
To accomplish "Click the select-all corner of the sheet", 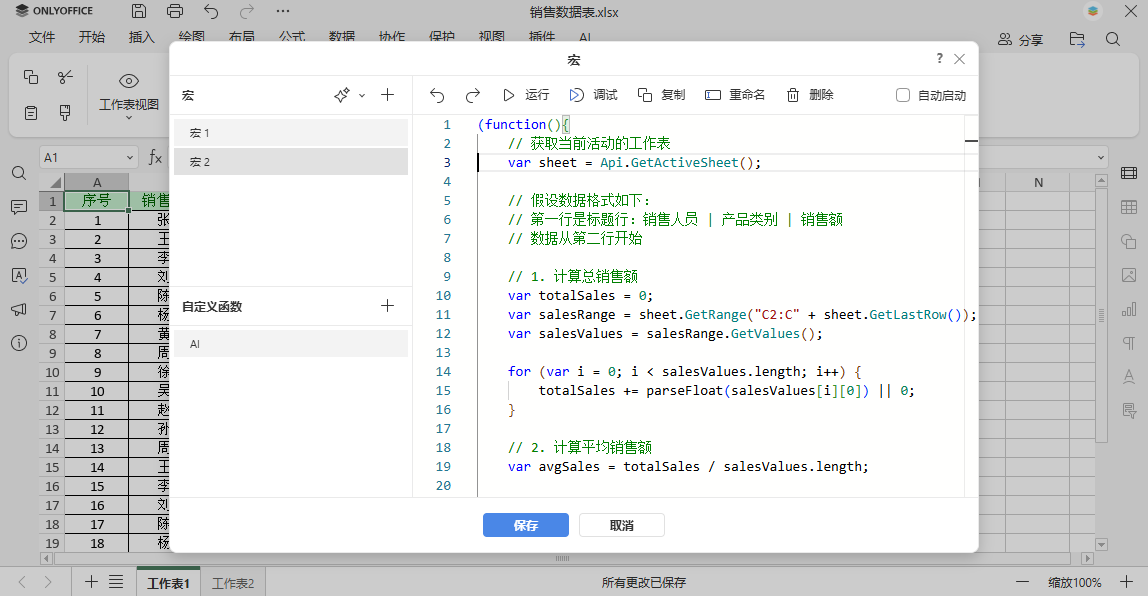I will pyautogui.click(x=52, y=182).
